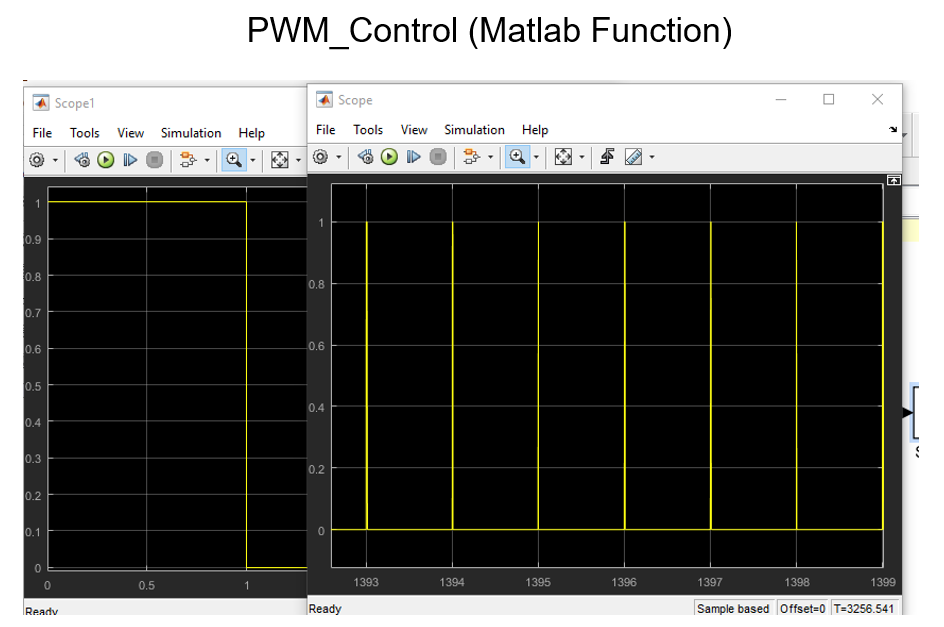Open Tools menu in Scope window
This screenshot has width=944, height=627.
pos(368,130)
